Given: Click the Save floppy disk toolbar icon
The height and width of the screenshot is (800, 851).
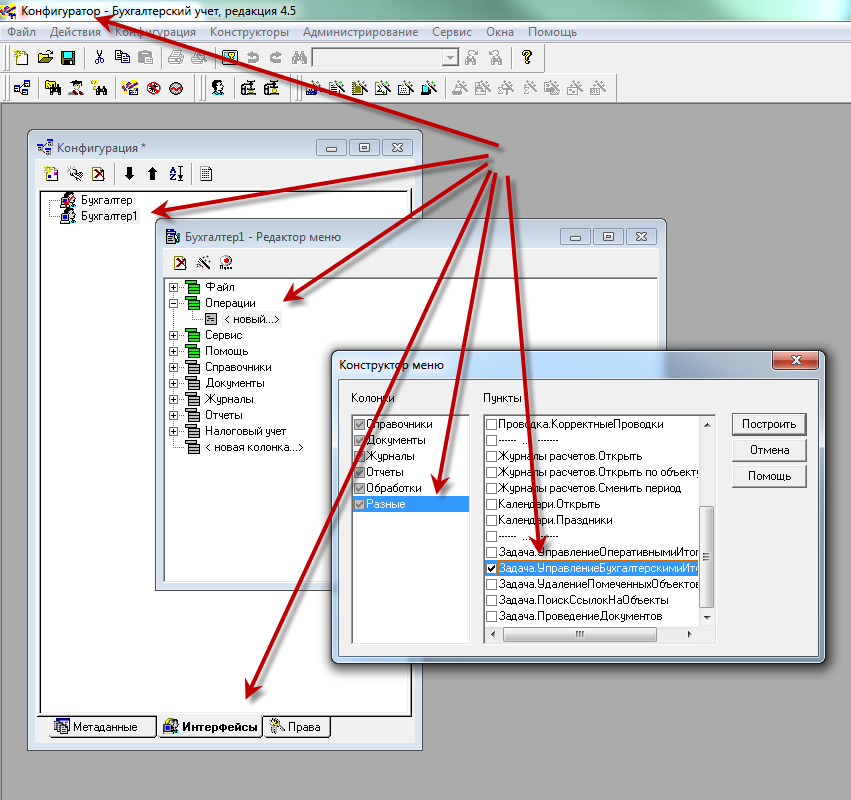Looking at the screenshot, I should pyautogui.click(x=68, y=58).
